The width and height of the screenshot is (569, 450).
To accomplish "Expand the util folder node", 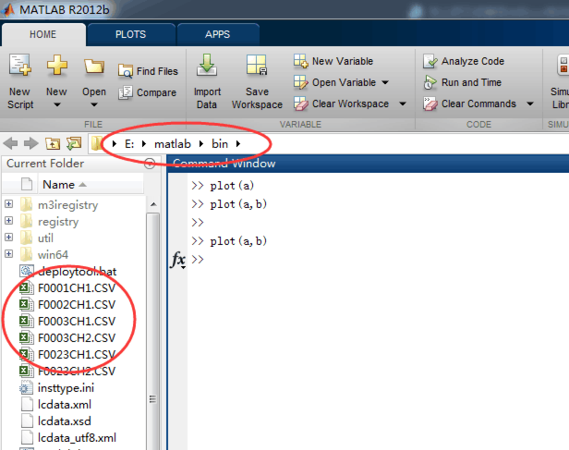I will coord(9,237).
